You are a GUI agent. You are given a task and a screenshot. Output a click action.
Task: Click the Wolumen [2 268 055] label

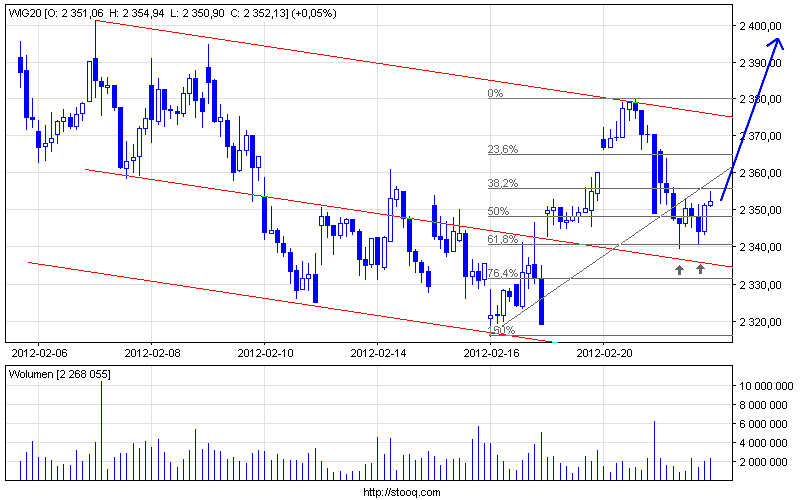click(x=59, y=374)
